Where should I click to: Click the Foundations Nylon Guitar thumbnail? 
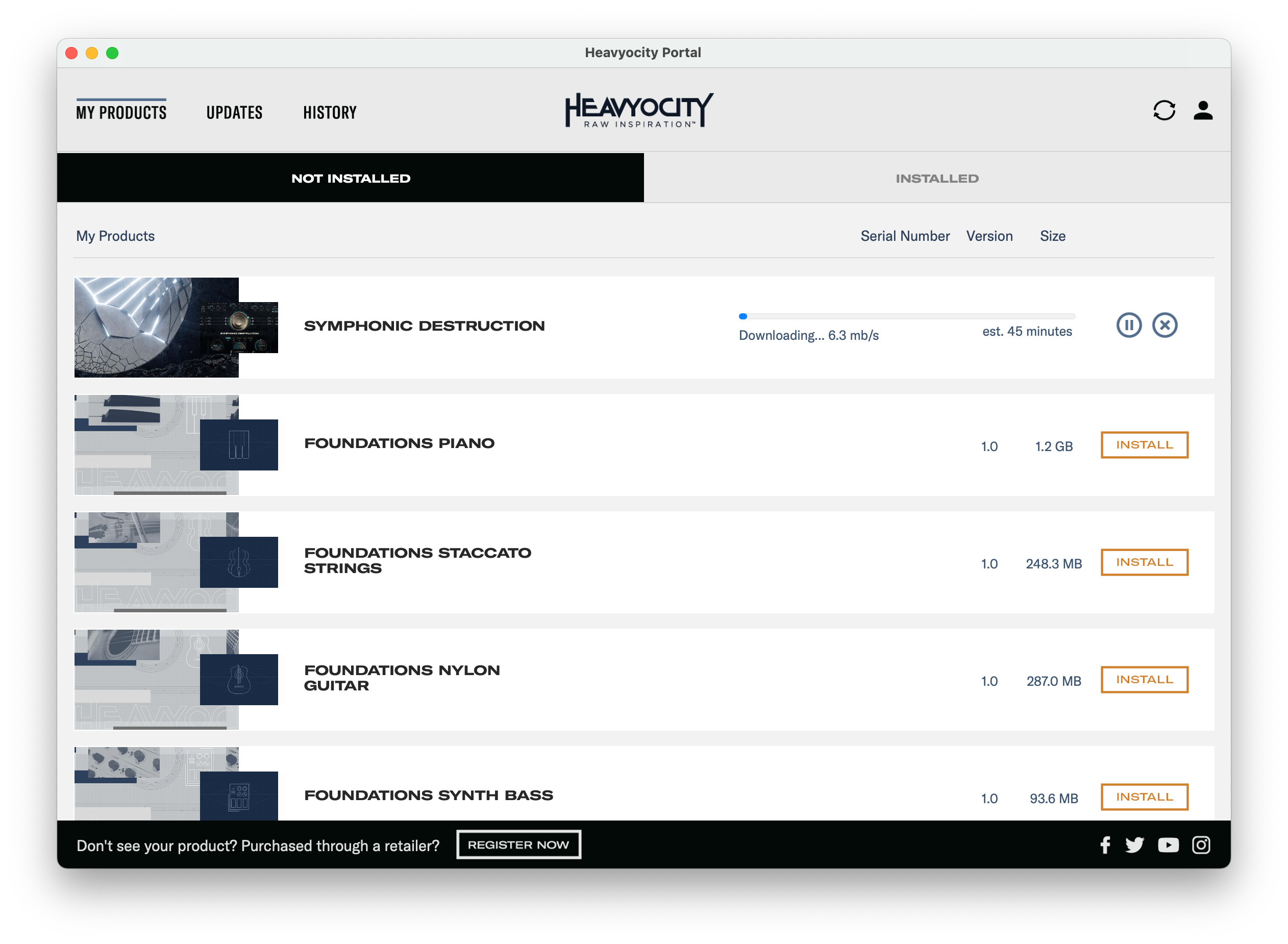pos(176,680)
